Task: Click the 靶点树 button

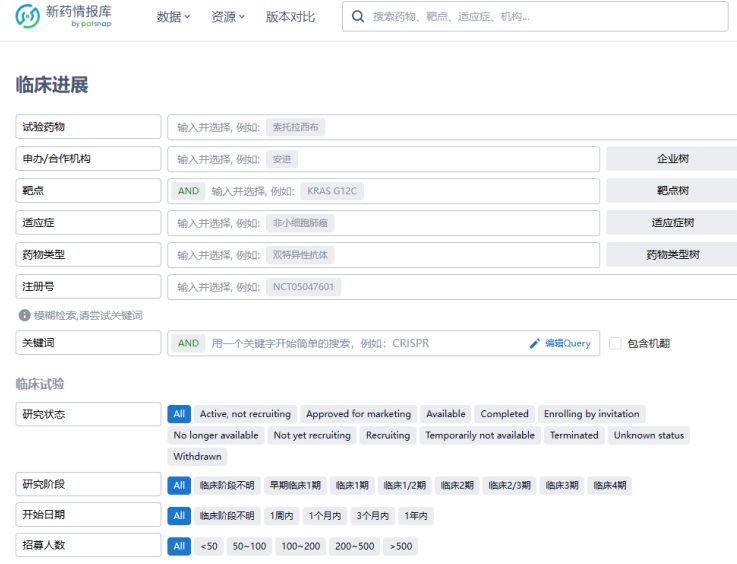Action: pyautogui.click(x=671, y=191)
